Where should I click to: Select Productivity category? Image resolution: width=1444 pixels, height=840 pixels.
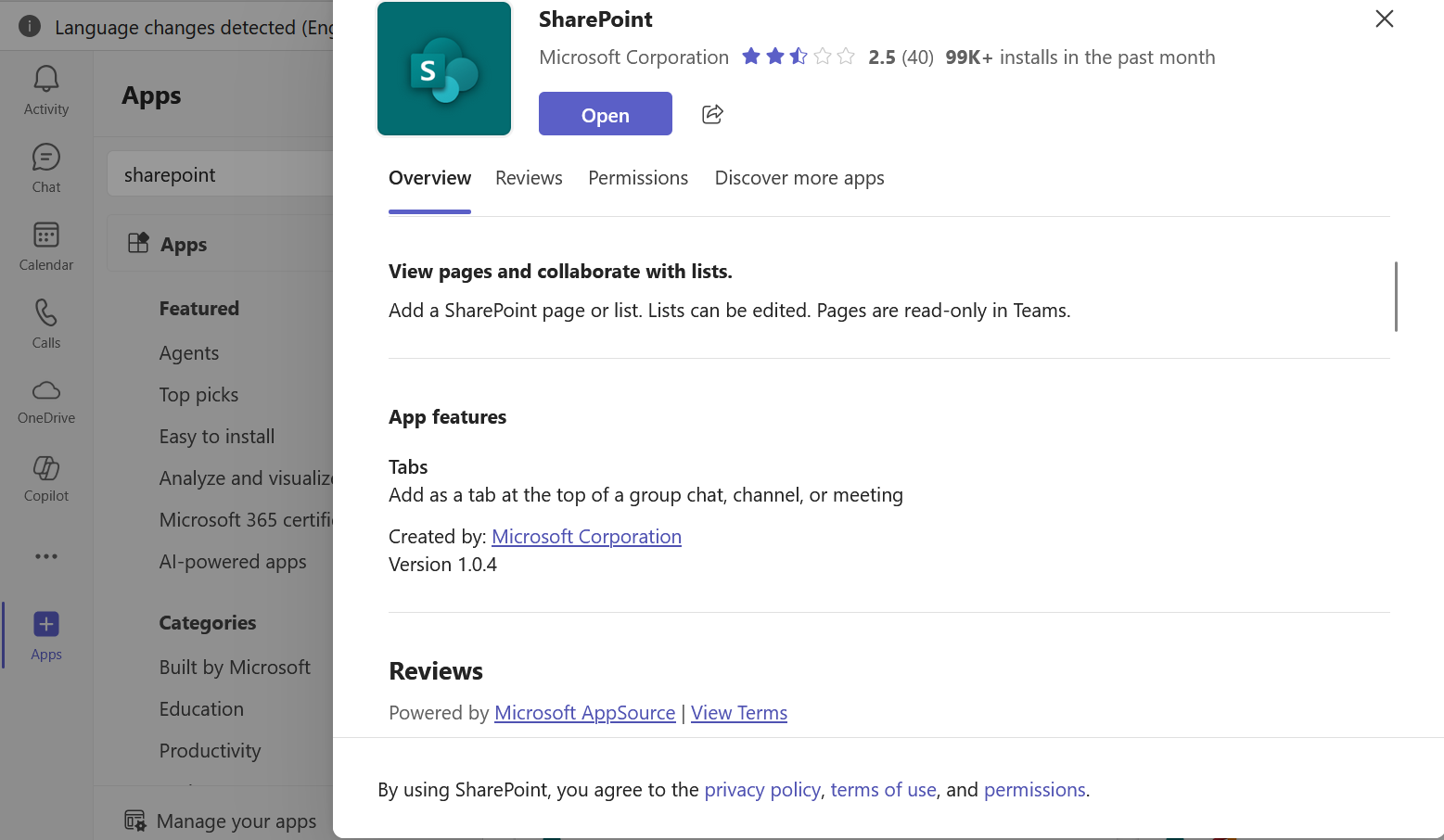210,751
